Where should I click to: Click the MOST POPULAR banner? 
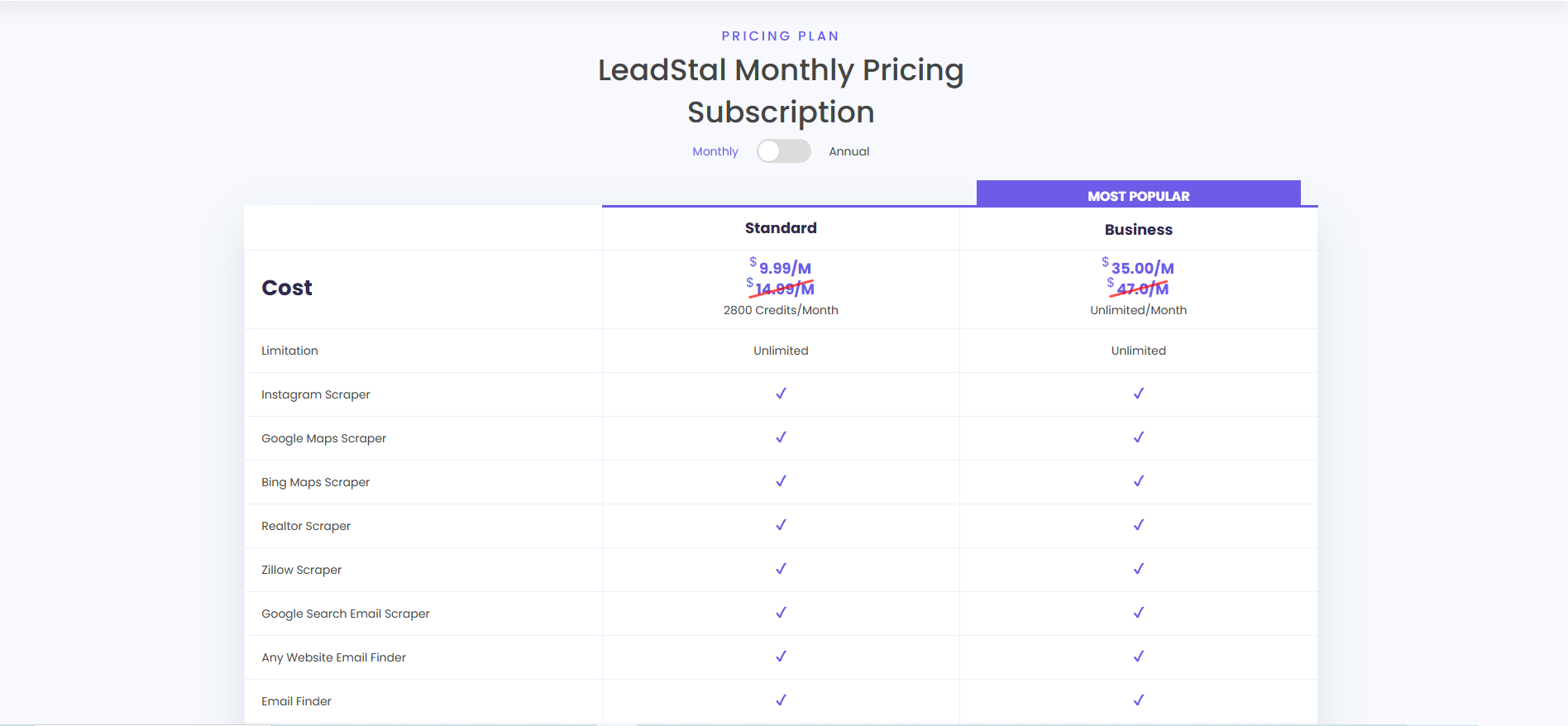1138,196
